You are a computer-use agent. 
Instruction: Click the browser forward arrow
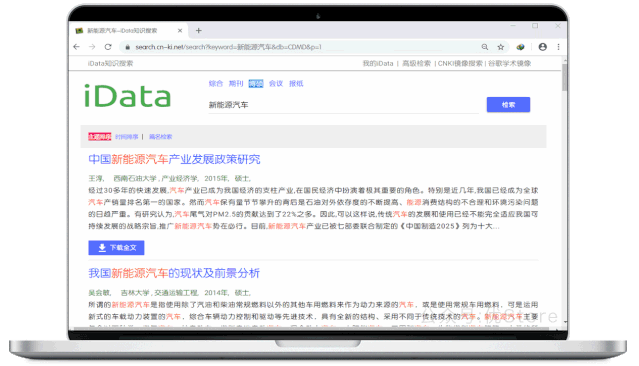92,47
